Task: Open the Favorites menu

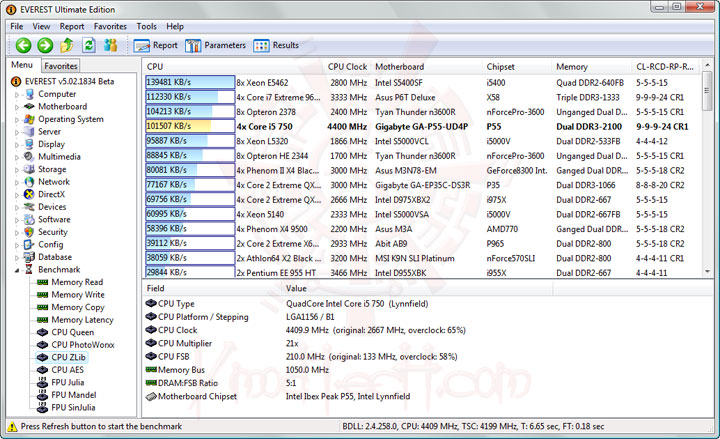Action: 110,27
